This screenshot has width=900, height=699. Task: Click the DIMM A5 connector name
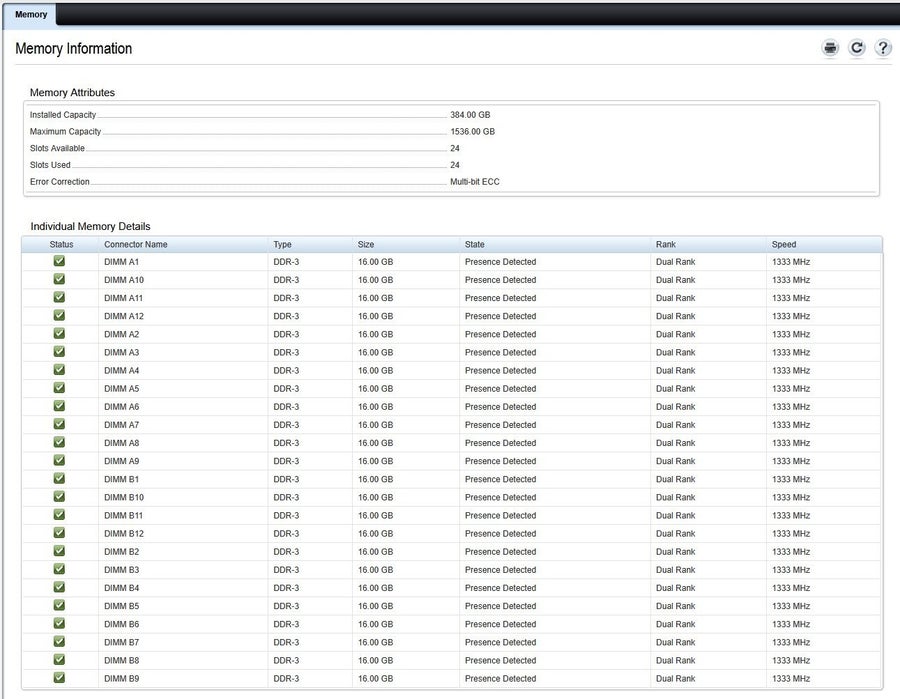[x=121, y=389]
